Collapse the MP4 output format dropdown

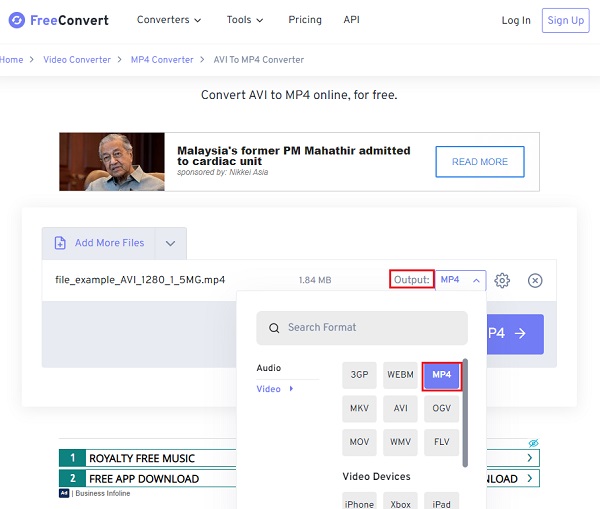click(461, 280)
